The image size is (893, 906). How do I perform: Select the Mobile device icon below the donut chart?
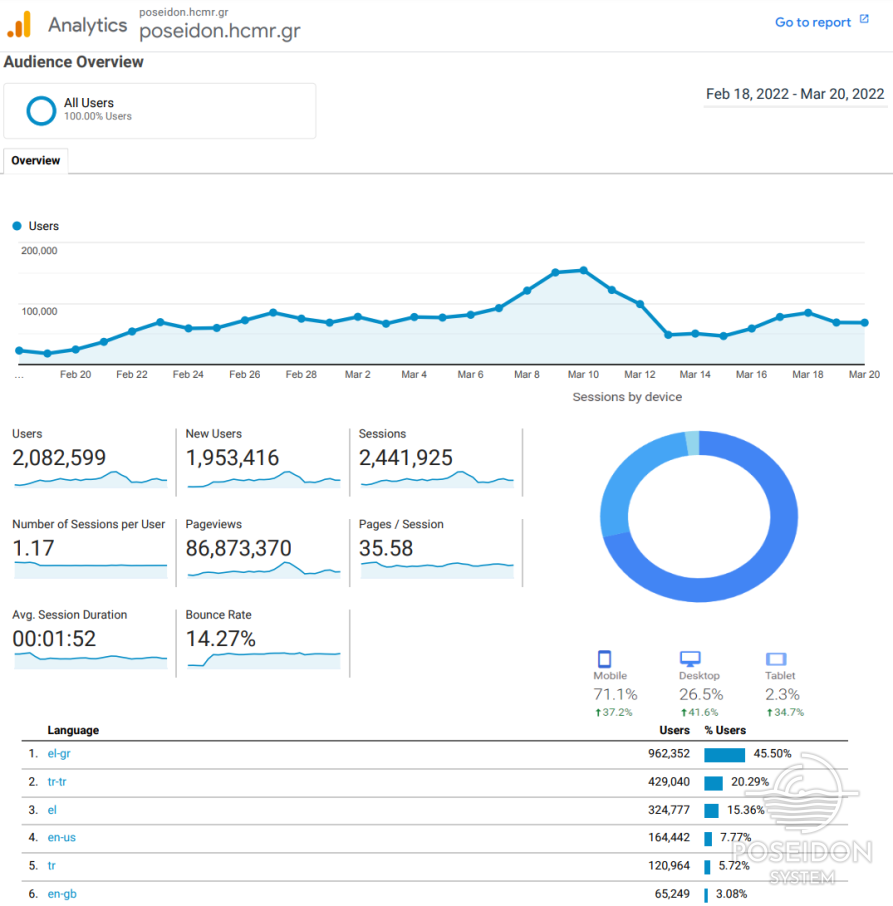coord(606,658)
